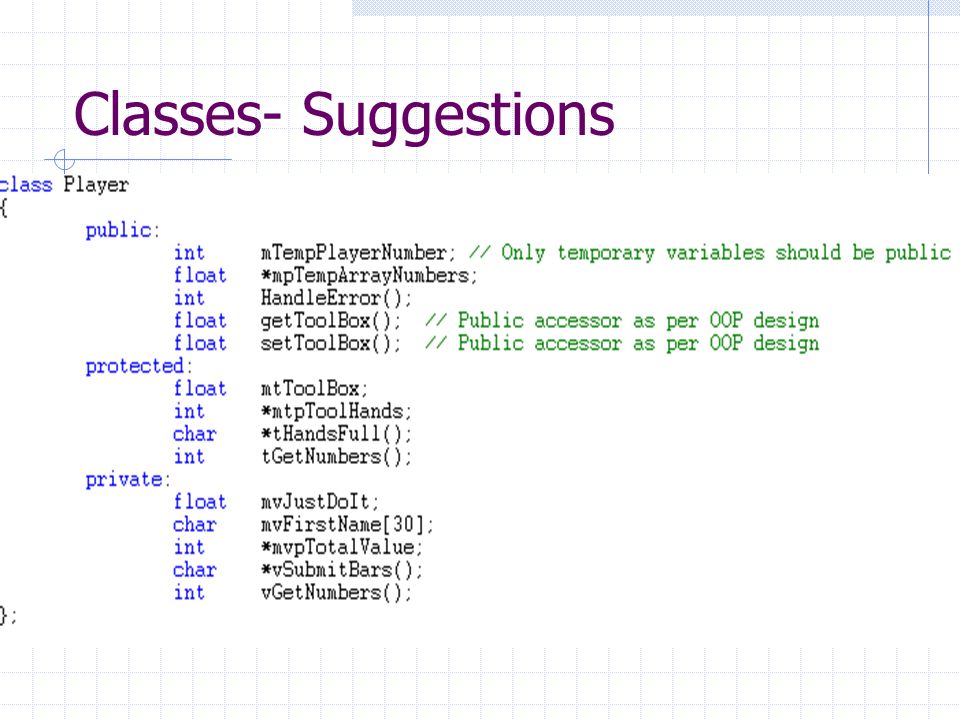Screen dimensions: 960x720
Task: Click the "float" type before mvJustDoIt
Action: click(x=200, y=502)
